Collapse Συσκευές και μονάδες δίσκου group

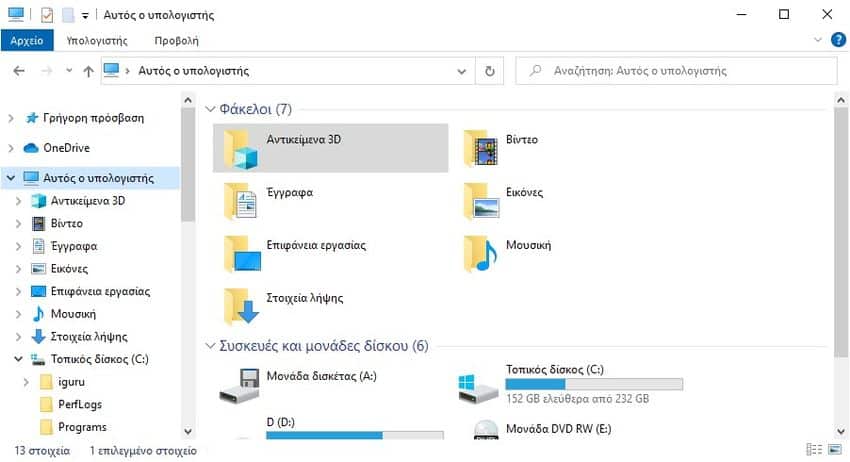click(210, 345)
